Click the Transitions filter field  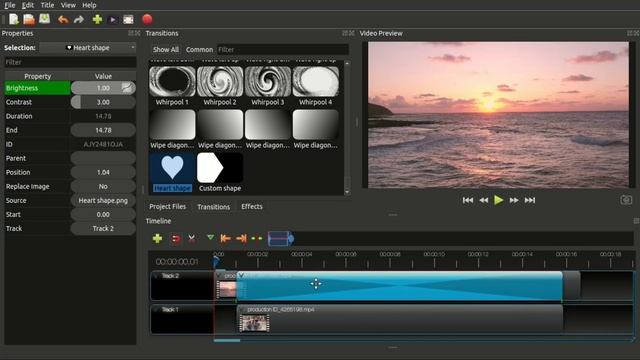click(282, 49)
